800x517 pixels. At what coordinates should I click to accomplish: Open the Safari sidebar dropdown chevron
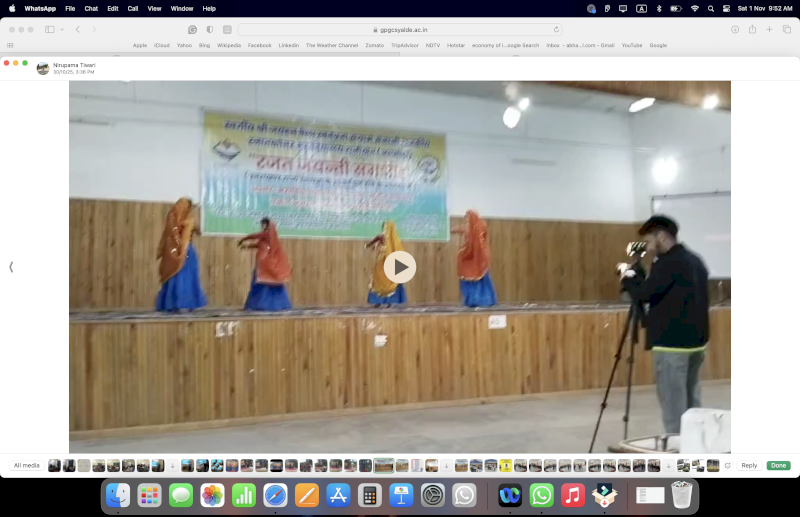(61, 30)
